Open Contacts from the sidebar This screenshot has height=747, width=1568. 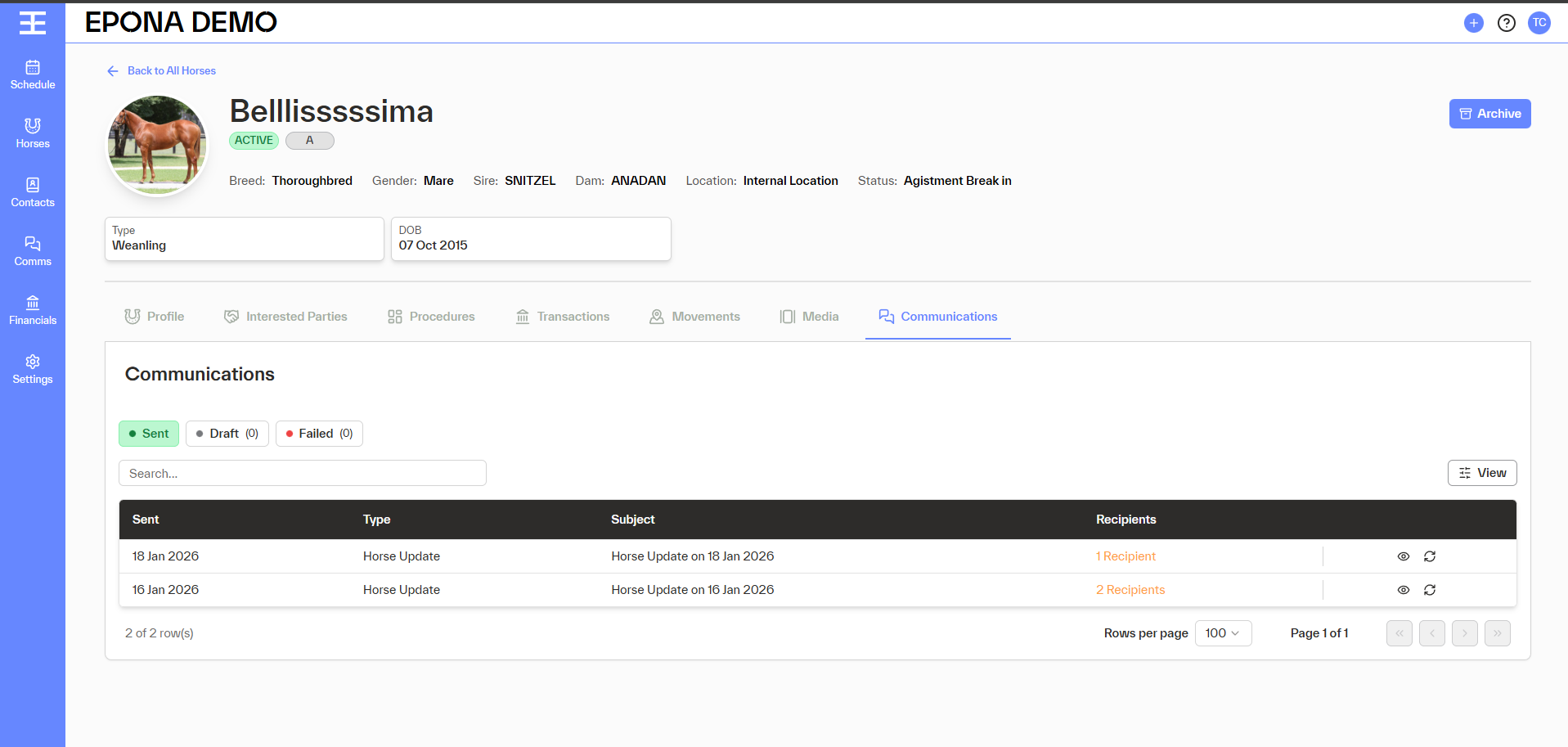(33, 192)
